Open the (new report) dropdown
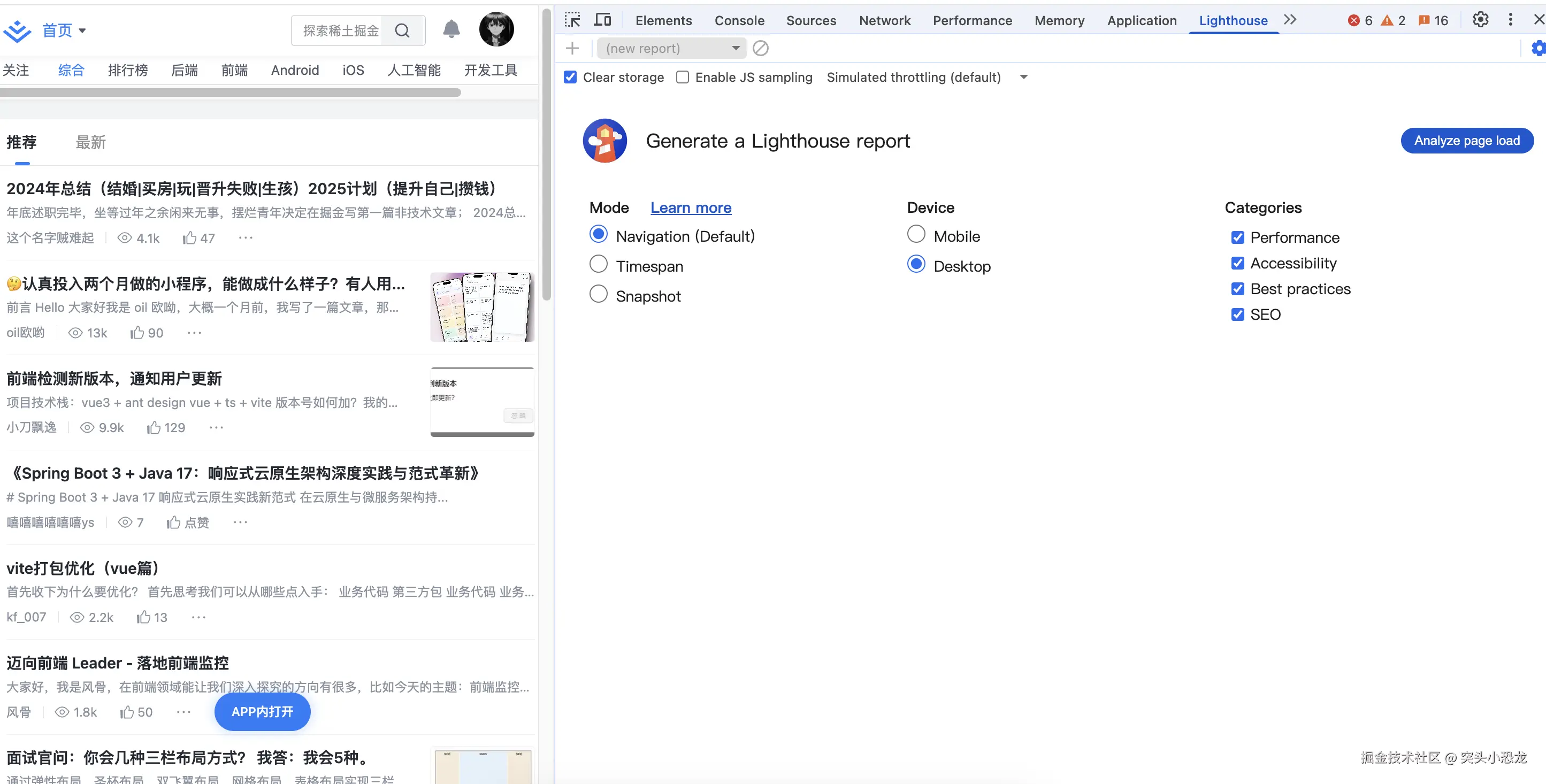Screen dimensions: 1546x784 671,48
